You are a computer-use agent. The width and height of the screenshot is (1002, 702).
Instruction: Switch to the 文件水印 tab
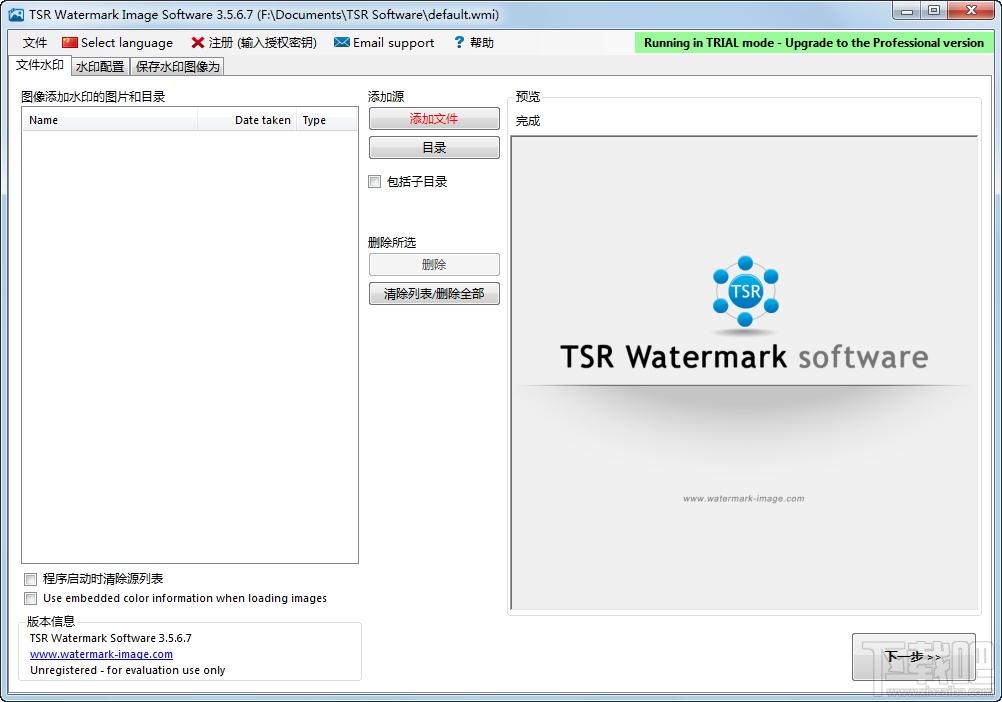tap(40, 65)
